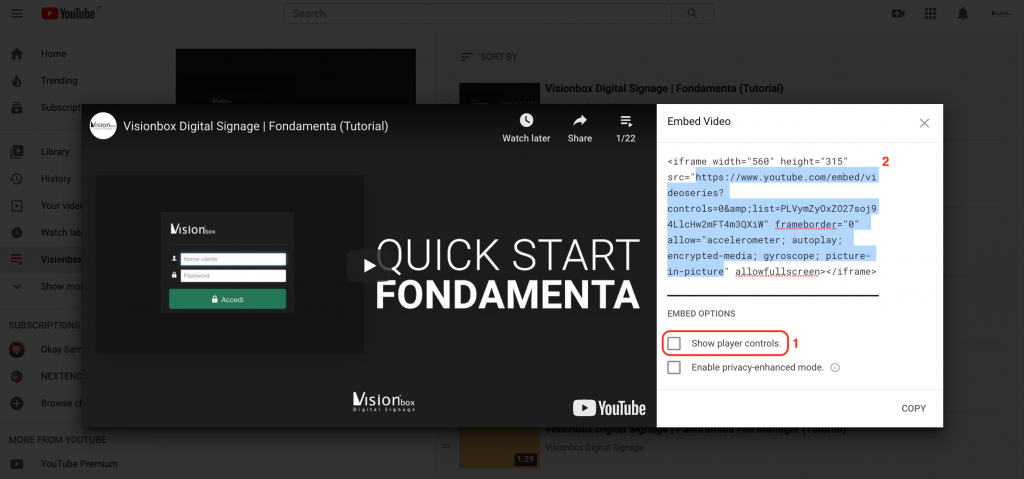Click the Watch later clock in sidebar
The height and width of the screenshot is (479, 1024).
(x=17, y=232)
